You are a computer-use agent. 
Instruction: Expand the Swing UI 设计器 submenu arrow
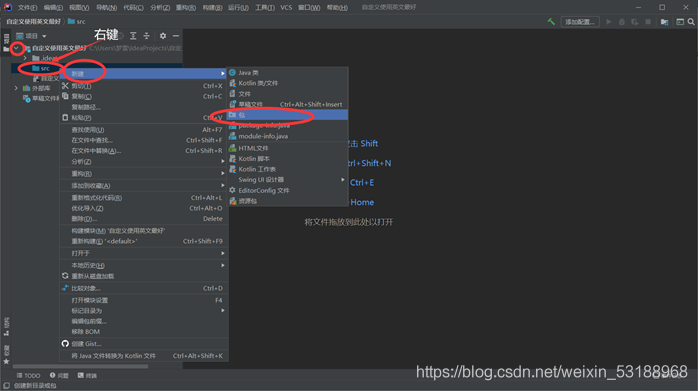tap(343, 179)
